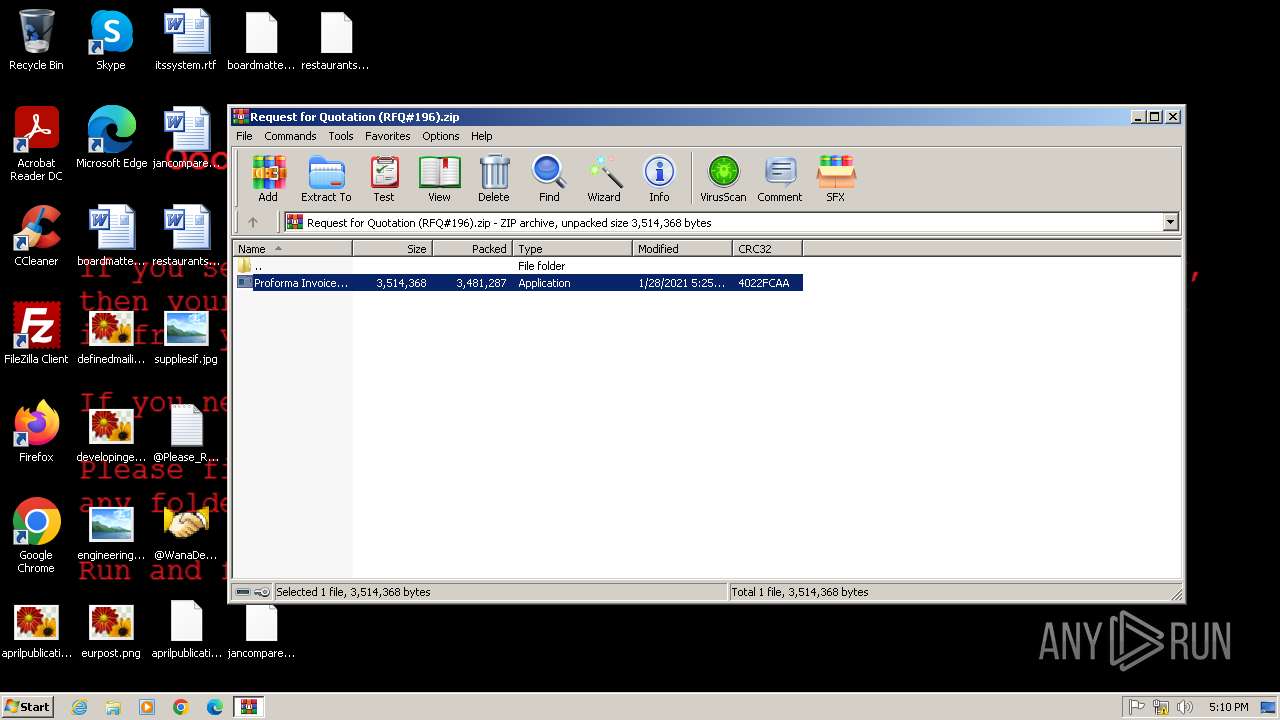Screen dimensions: 1280x720
Task: Click the Info toolbar icon
Action: (659, 179)
